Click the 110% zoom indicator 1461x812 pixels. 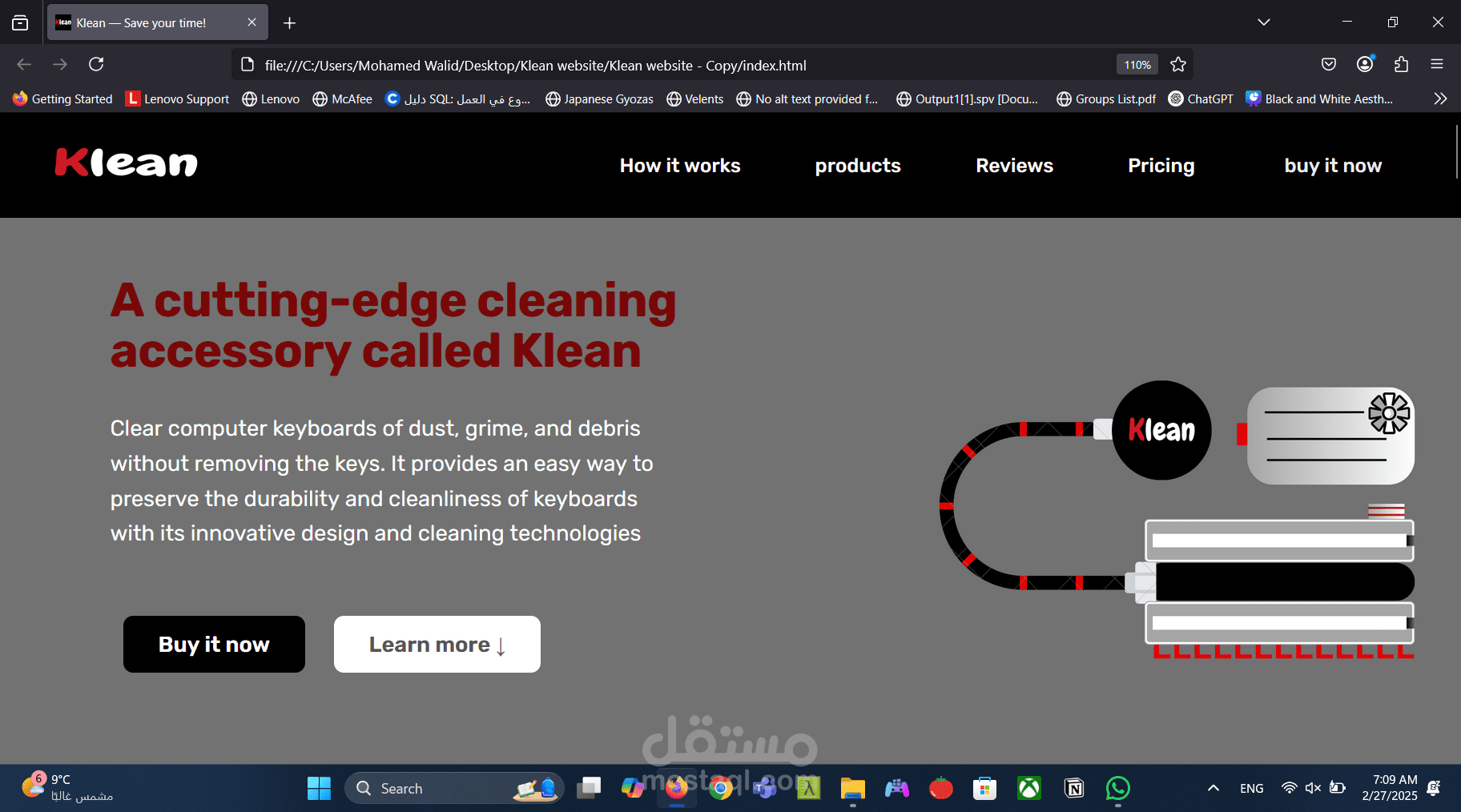(1137, 64)
